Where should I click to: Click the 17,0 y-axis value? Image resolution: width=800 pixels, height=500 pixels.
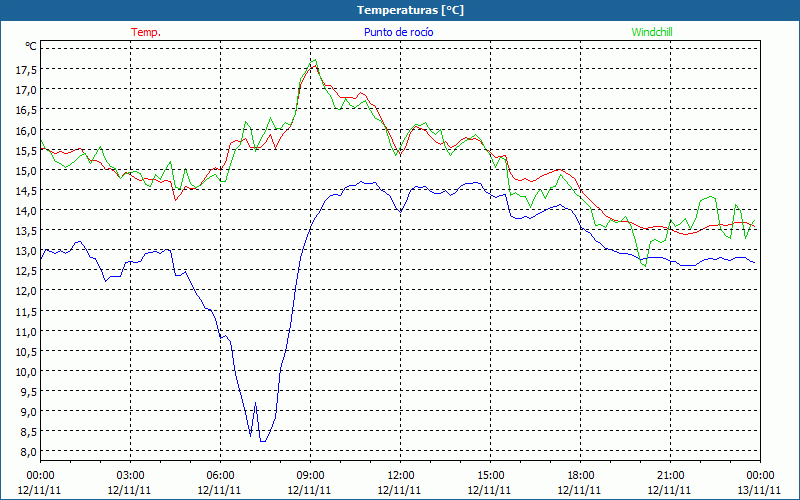[26, 90]
